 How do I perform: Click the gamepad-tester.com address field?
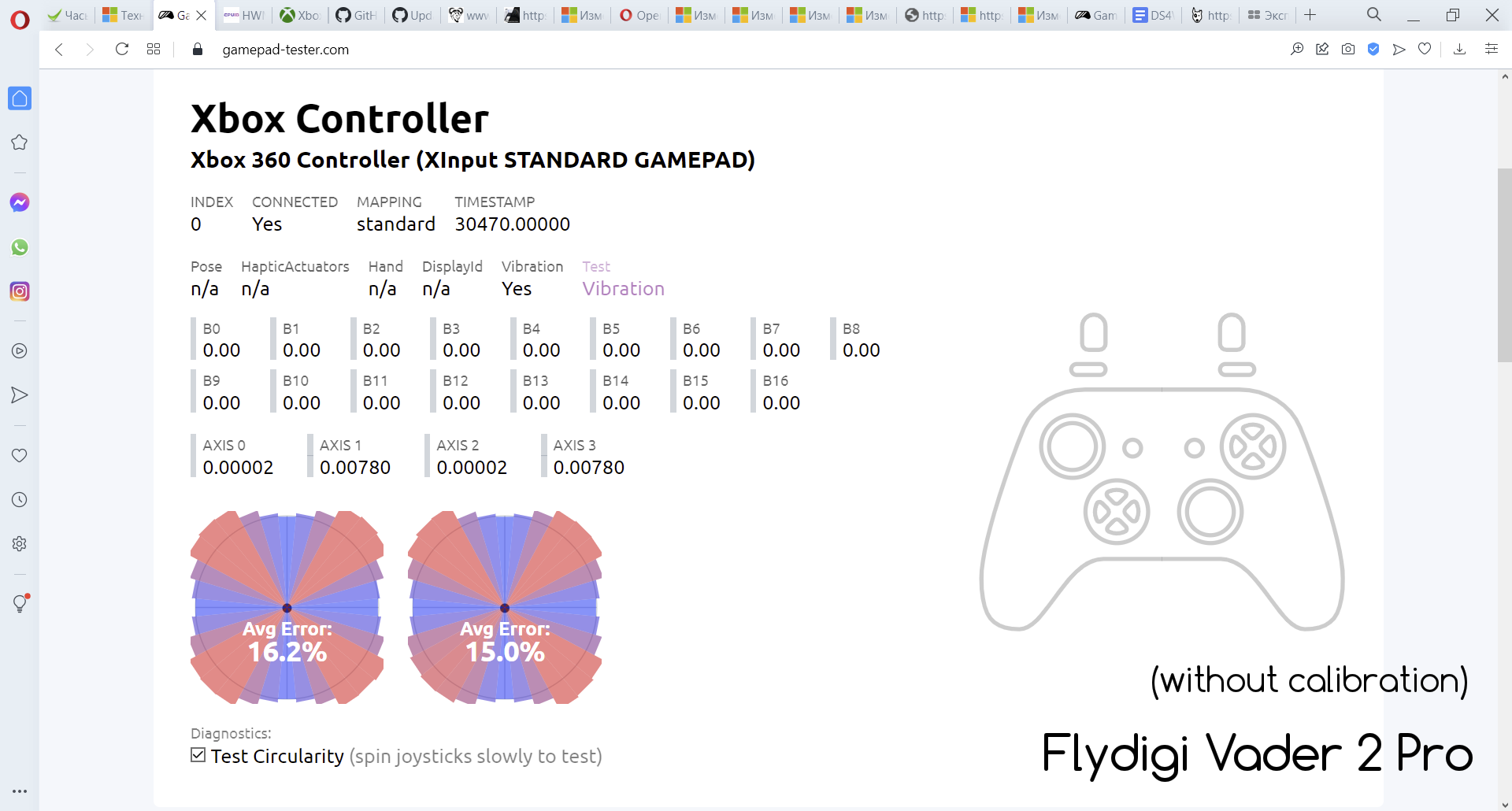pos(285,50)
